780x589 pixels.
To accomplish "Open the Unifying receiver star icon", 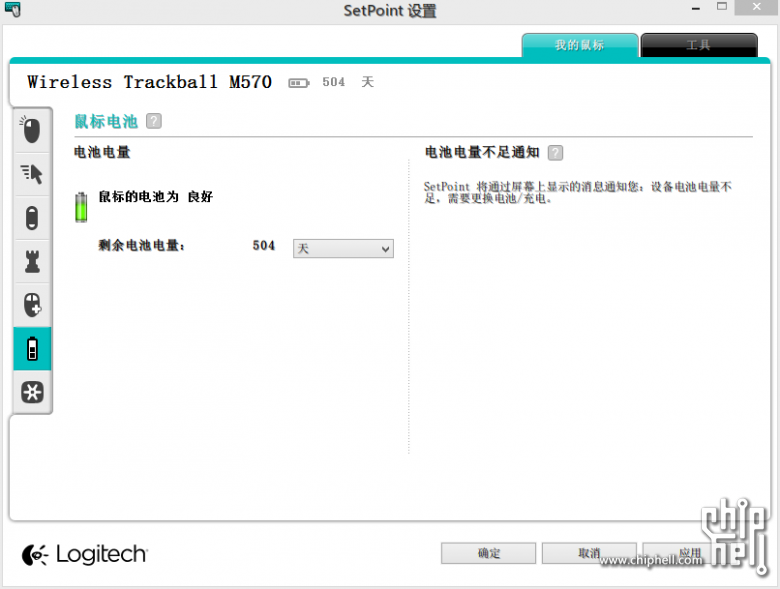I will click(32, 392).
